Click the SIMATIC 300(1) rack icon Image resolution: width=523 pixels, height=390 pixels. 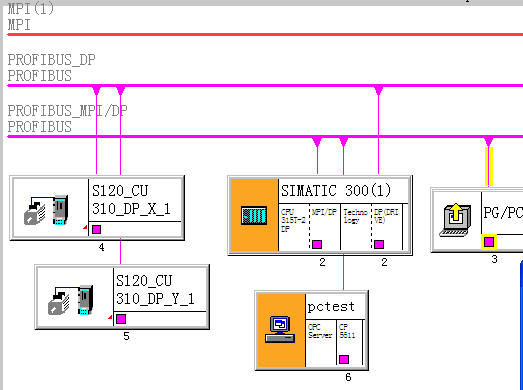[254, 215]
